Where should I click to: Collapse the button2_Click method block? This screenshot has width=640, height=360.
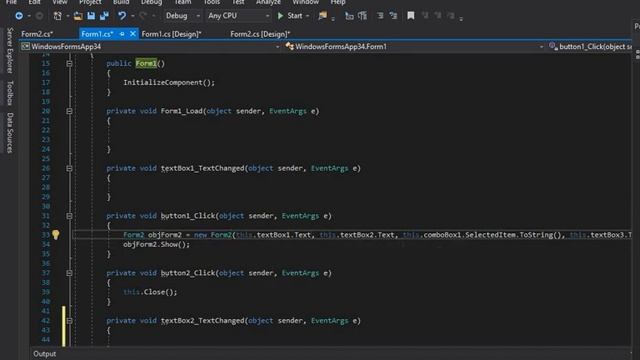pyautogui.click(x=69, y=273)
